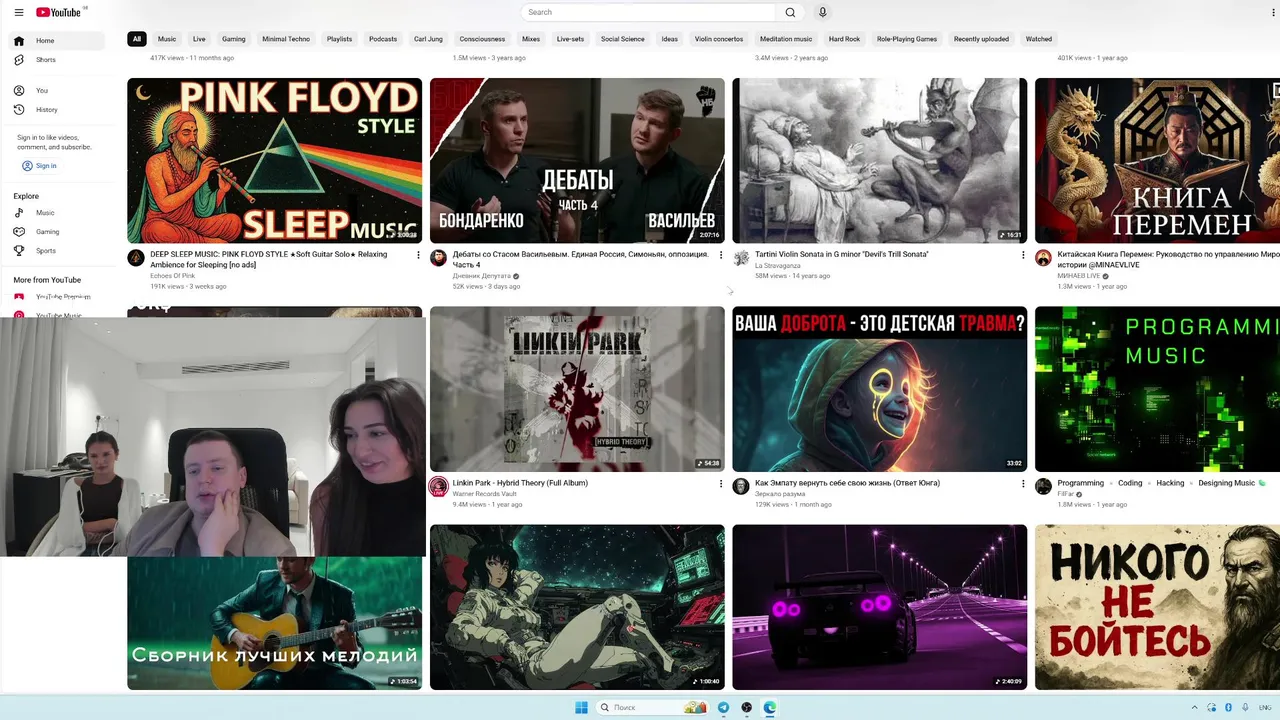The image size is (1280, 720).
Task: Open Telegram from the taskbar
Action: point(723,707)
